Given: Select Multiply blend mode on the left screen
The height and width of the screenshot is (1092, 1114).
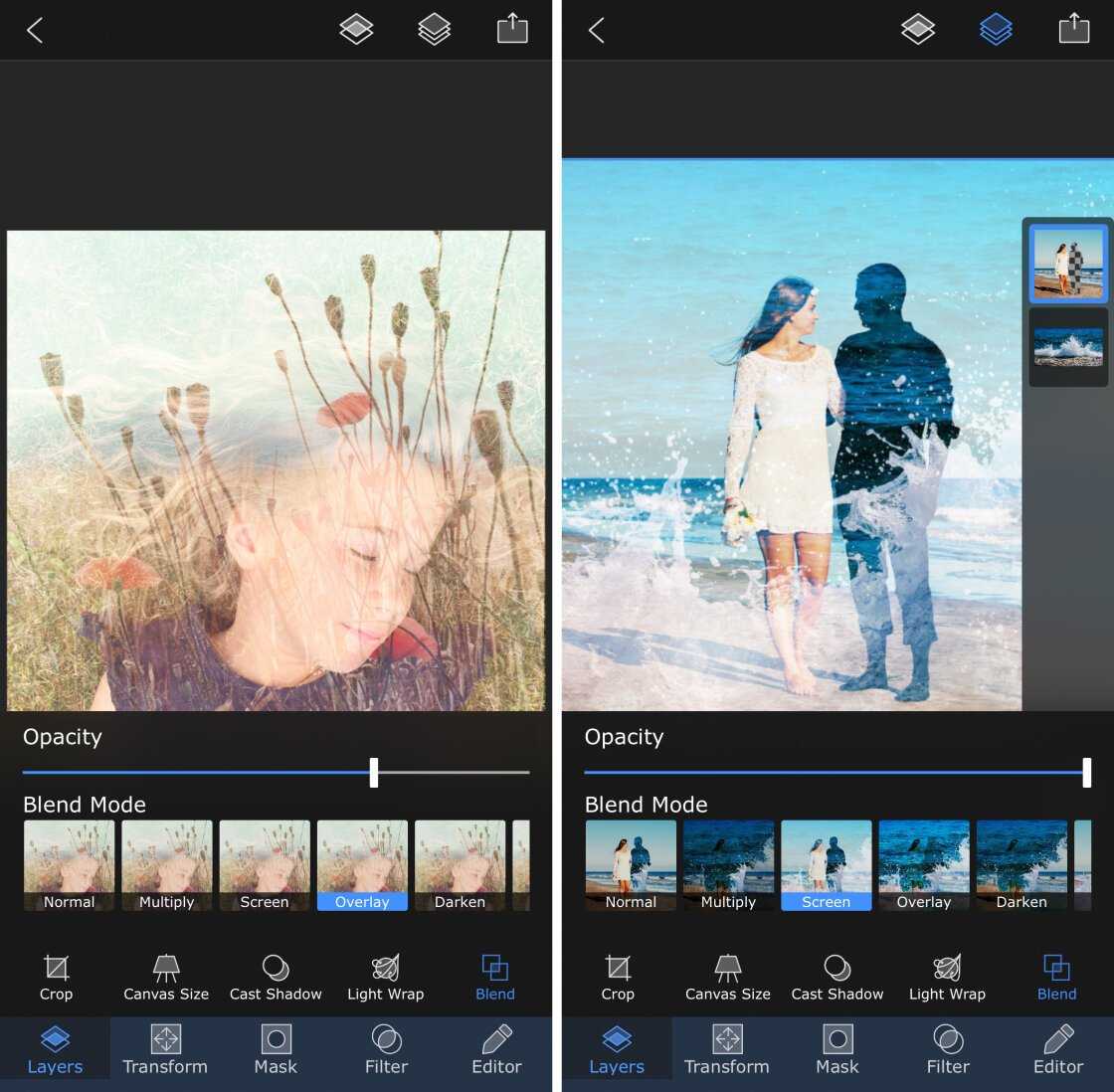Looking at the screenshot, I should click(x=167, y=864).
